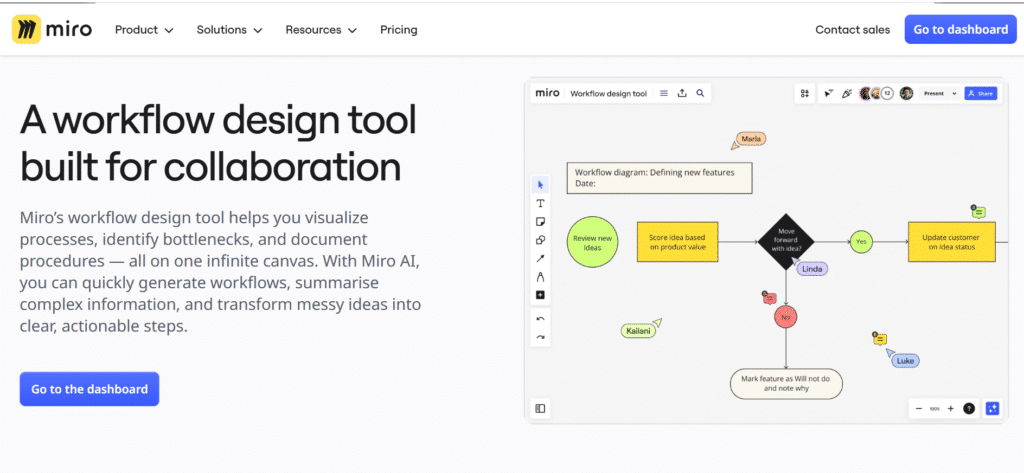
Task: Choose the Shapes tool
Action: 540,240
